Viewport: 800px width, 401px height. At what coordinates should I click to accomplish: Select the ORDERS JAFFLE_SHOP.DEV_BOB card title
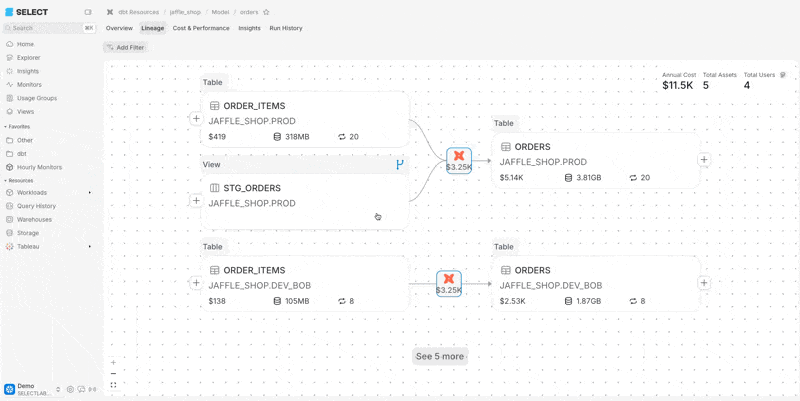tap(533, 270)
